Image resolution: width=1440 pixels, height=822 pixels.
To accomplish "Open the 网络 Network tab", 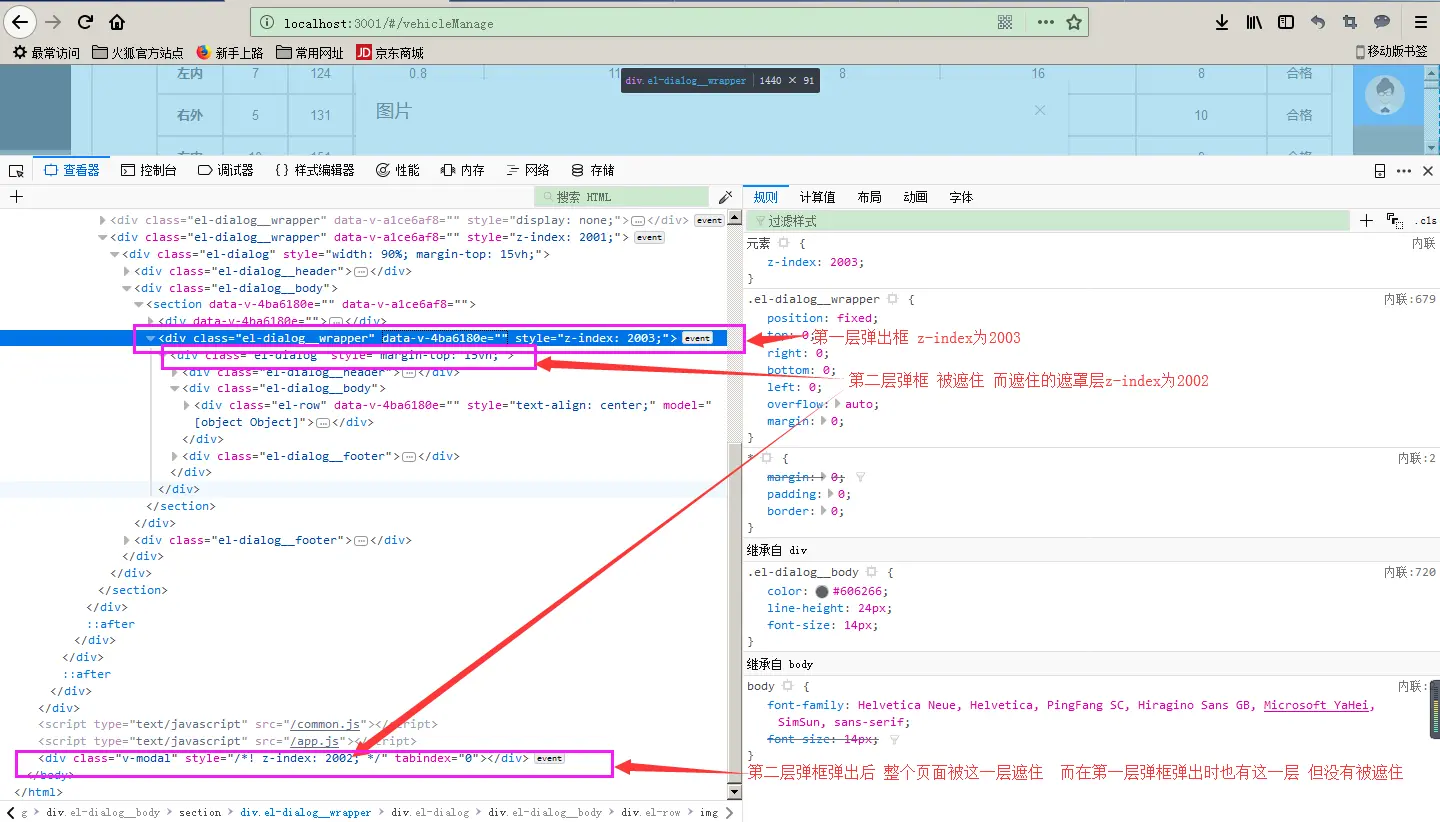I will coord(527,171).
